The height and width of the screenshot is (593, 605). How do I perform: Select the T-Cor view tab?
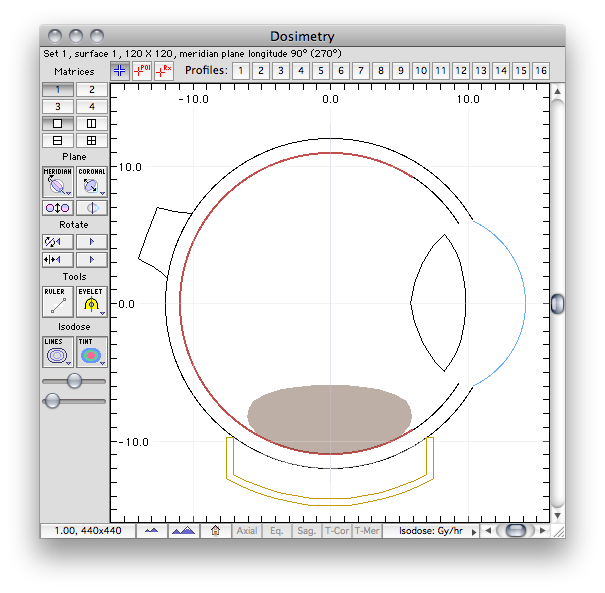click(x=337, y=531)
